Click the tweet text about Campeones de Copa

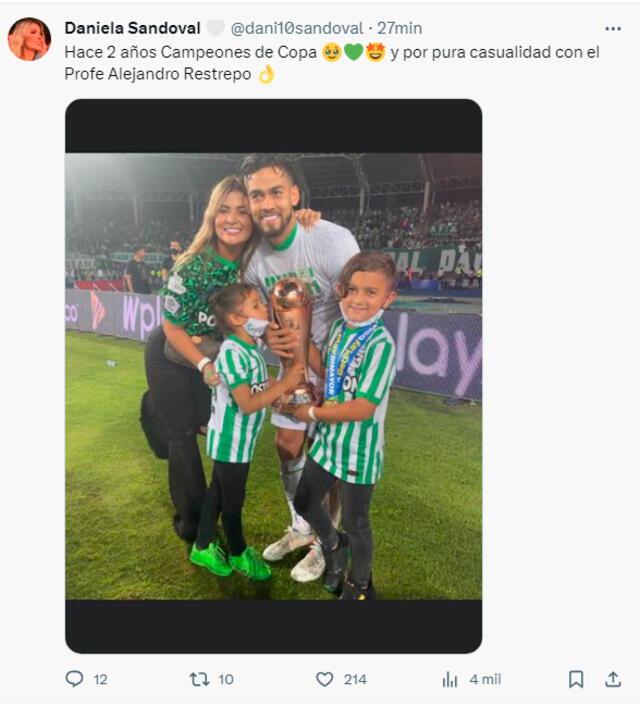click(332, 63)
